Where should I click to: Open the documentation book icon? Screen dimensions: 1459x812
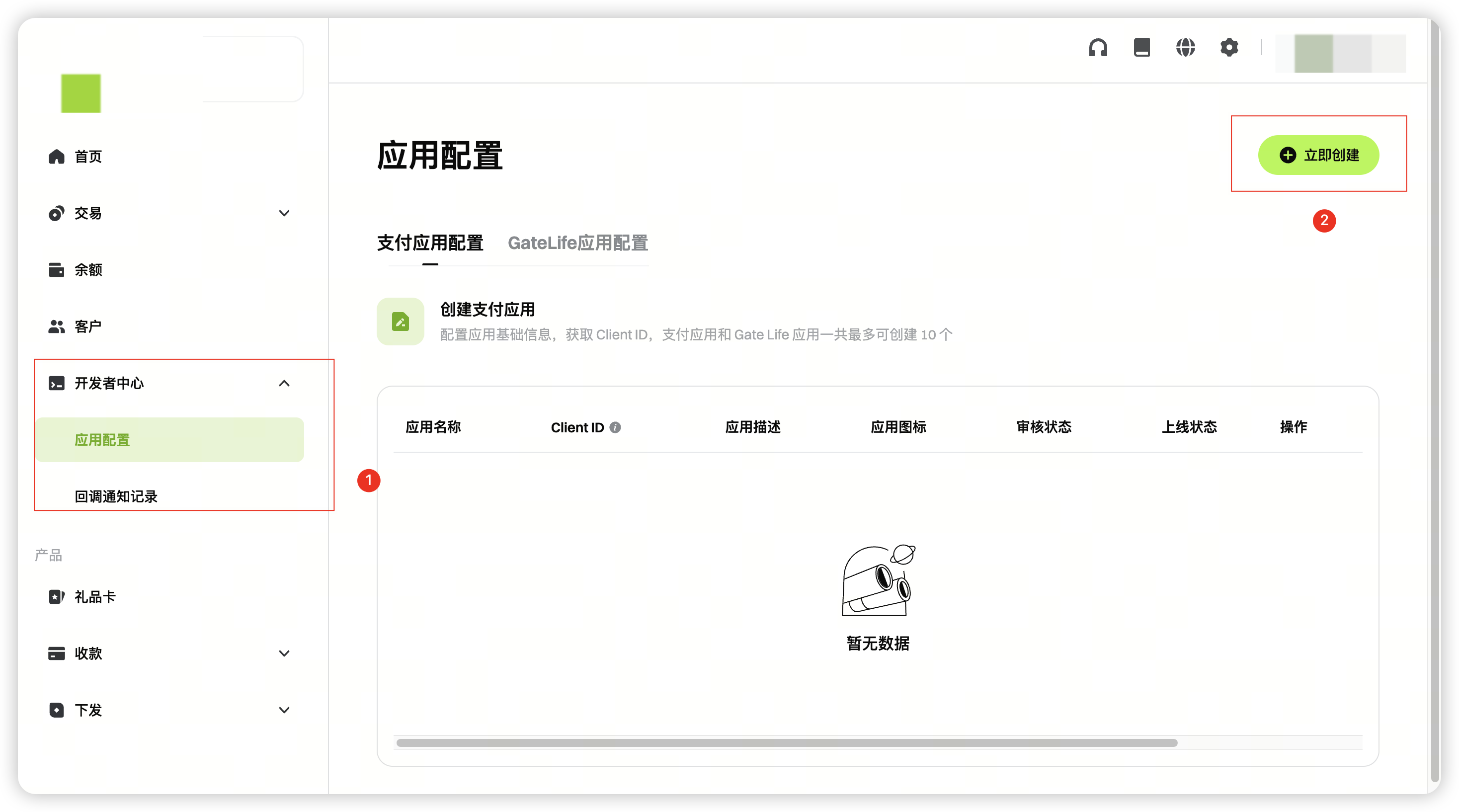(x=1142, y=48)
